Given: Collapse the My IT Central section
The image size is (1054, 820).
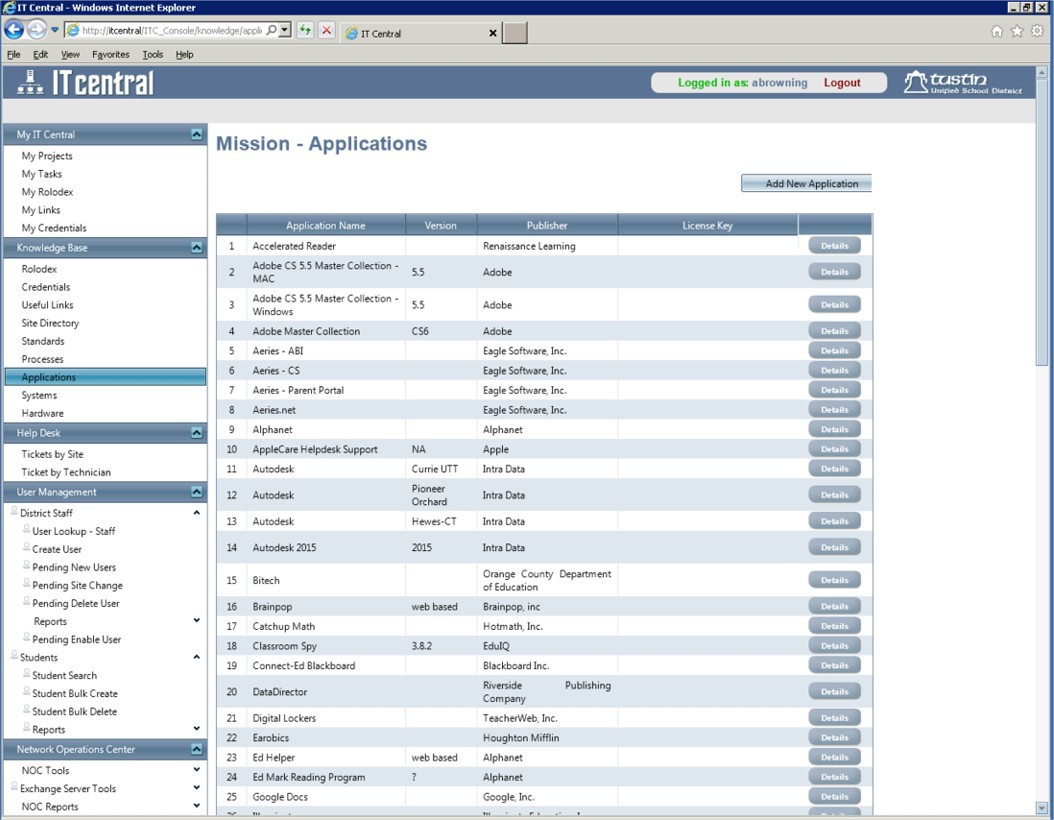Looking at the screenshot, I should (x=196, y=134).
